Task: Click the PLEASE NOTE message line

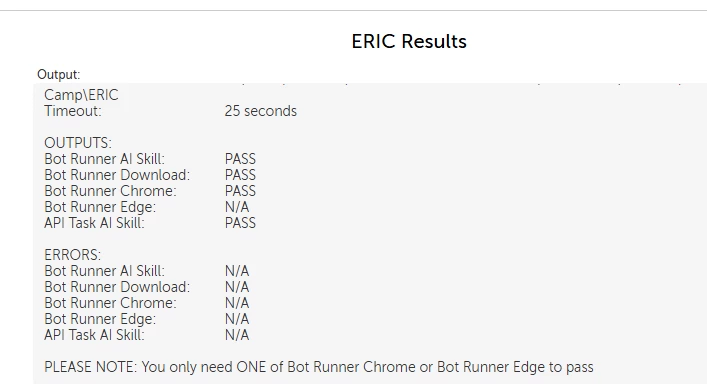Action: 319,367
